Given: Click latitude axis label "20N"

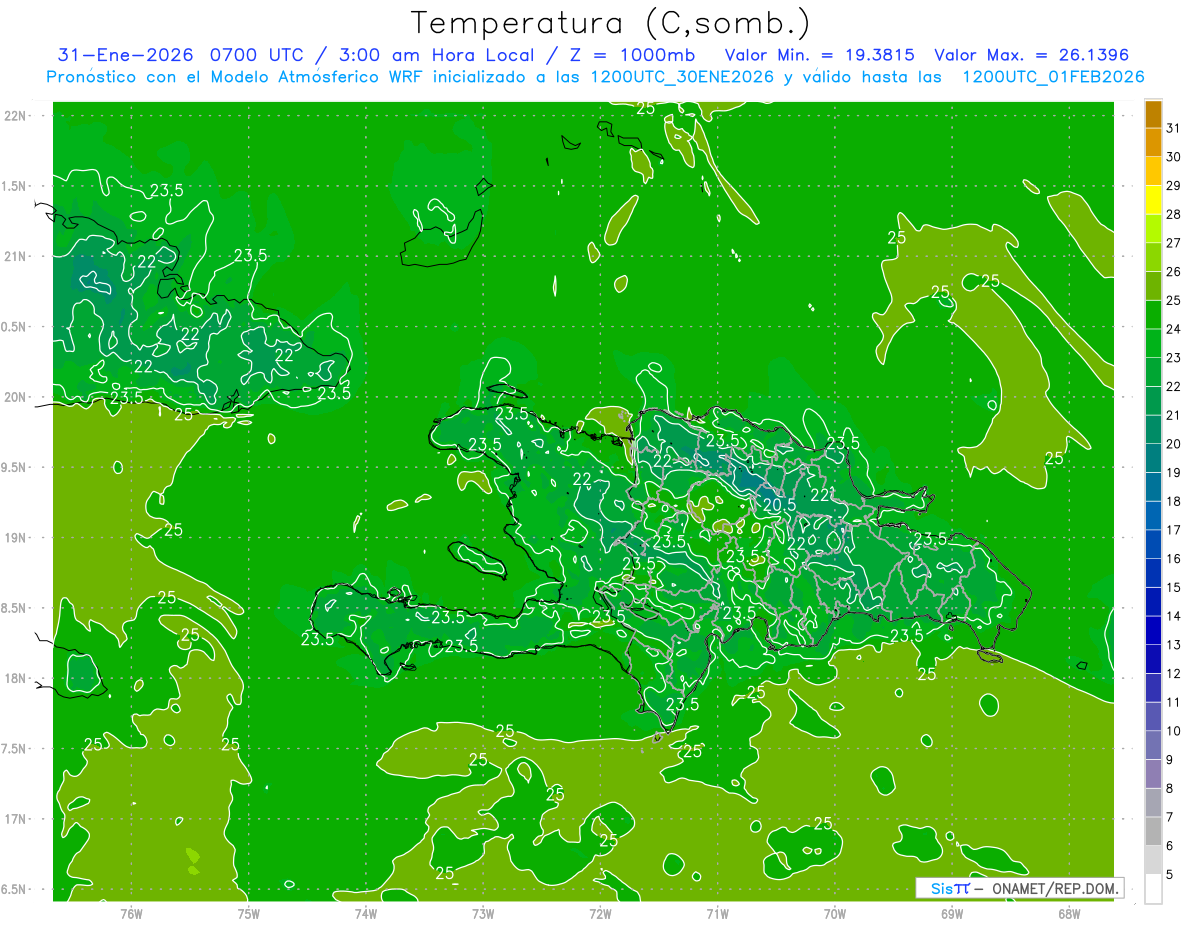Looking at the screenshot, I should [15, 397].
